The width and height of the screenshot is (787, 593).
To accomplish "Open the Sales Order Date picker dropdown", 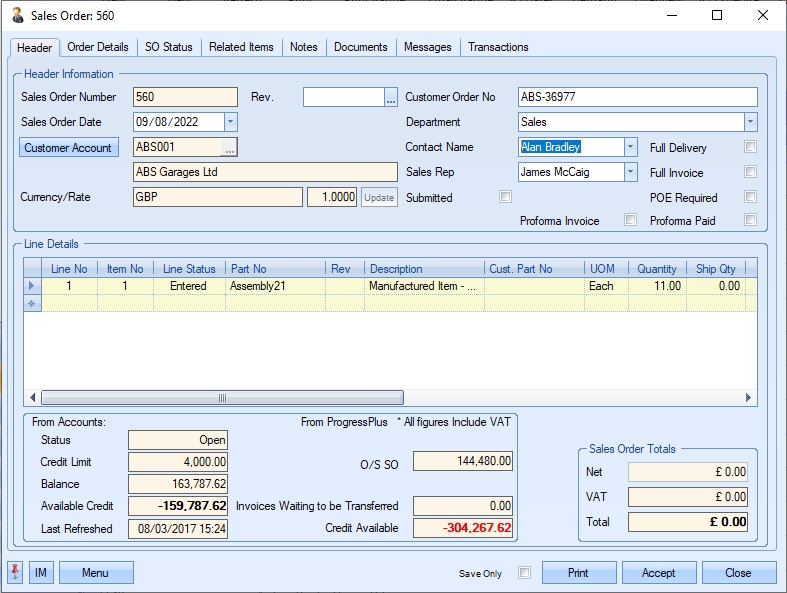I will 230,122.
